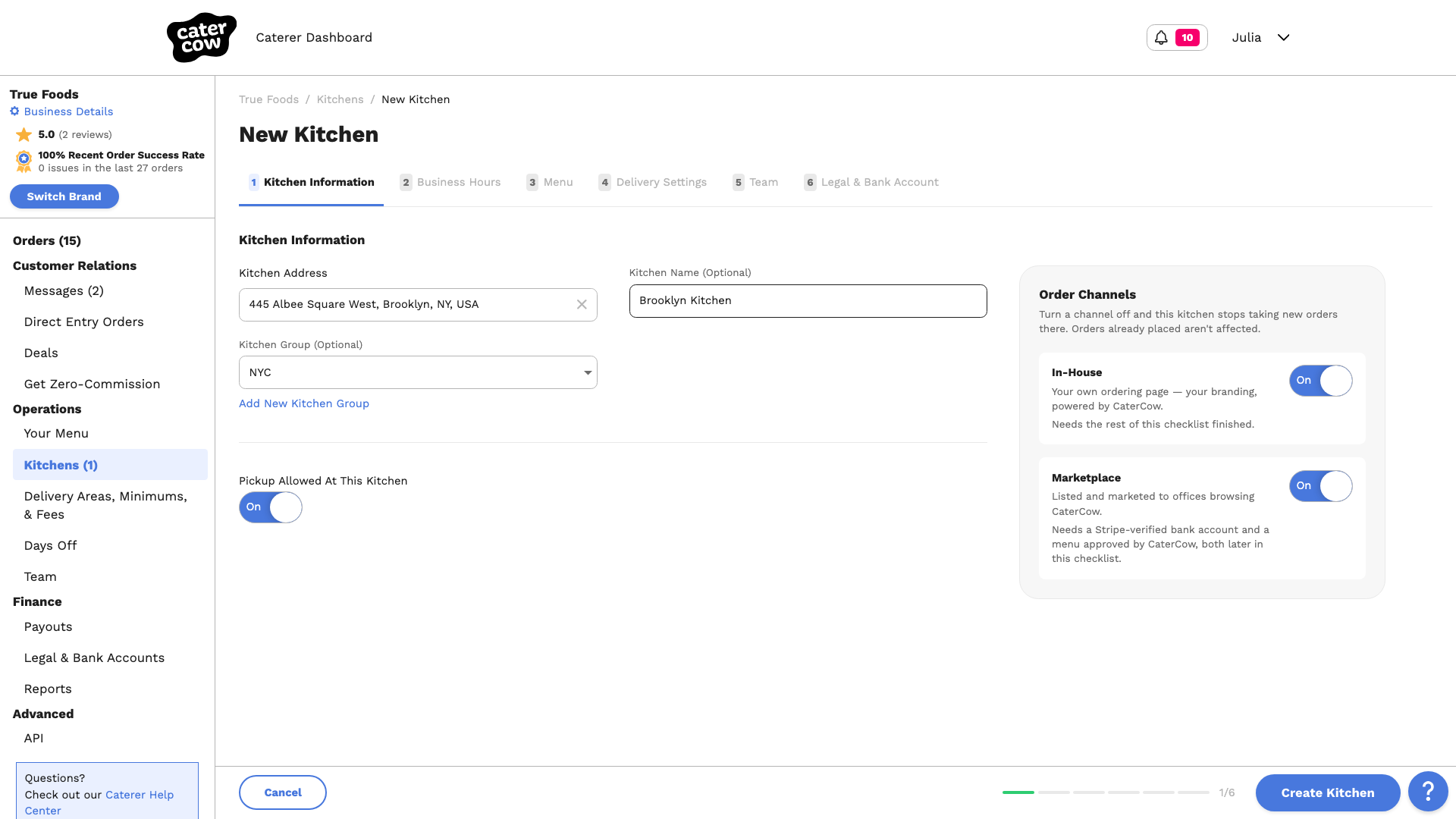The height and width of the screenshot is (819, 1456).
Task: Click Switch Brand button
Action: tap(64, 196)
